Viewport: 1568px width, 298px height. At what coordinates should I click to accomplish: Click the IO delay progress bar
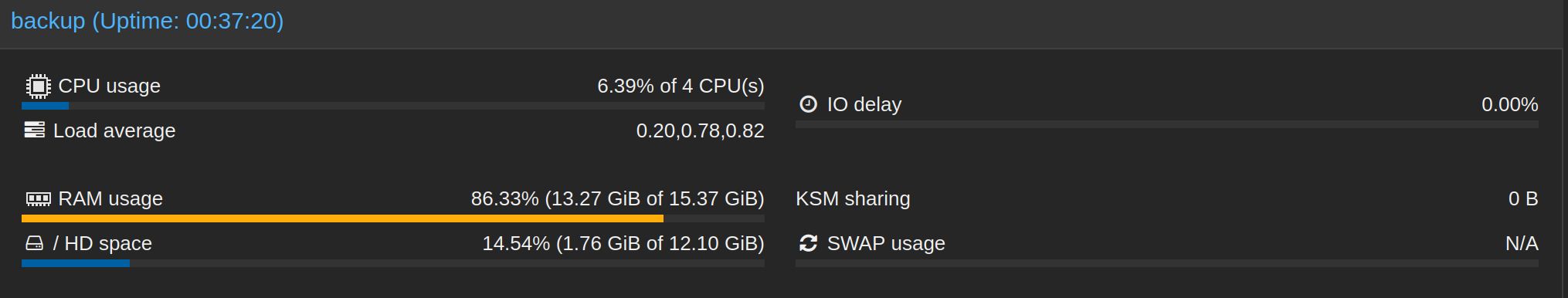click(x=1167, y=124)
